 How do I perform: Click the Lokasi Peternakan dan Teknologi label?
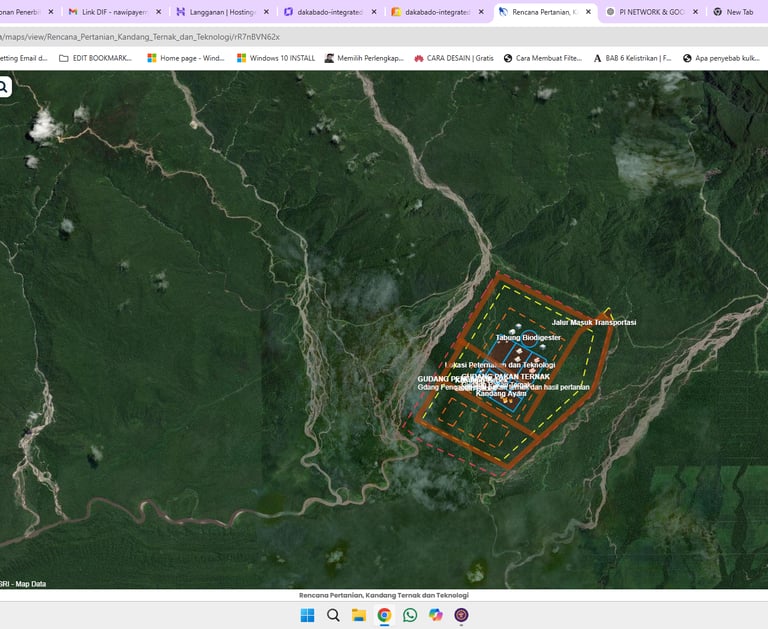(500, 365)
